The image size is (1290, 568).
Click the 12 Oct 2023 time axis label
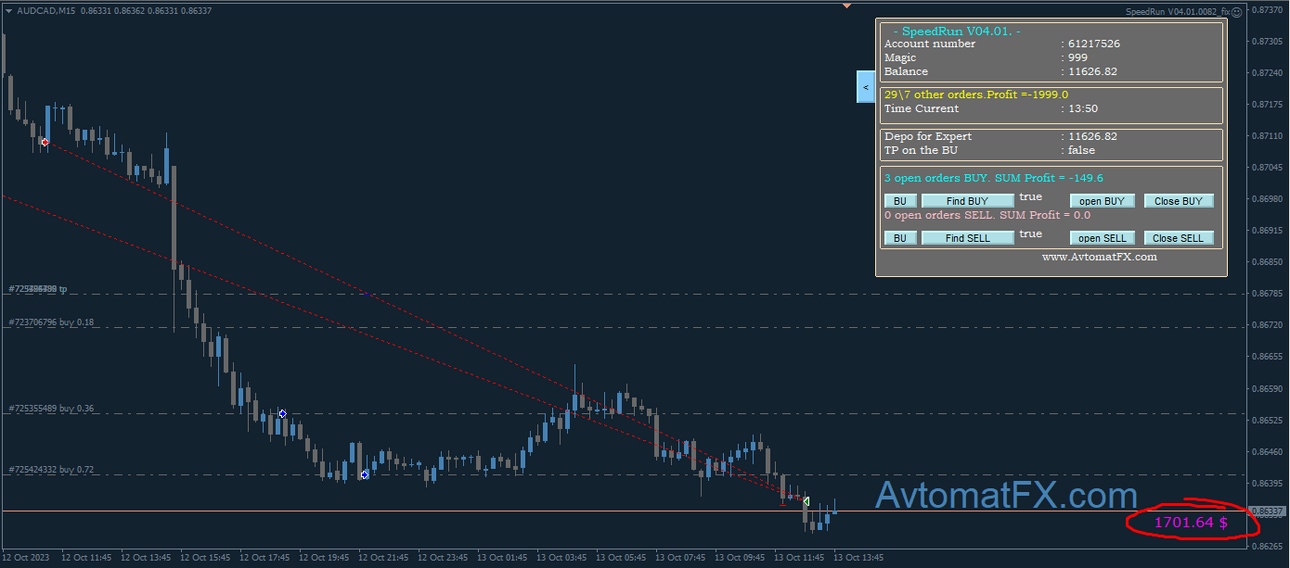pos(25,558)
